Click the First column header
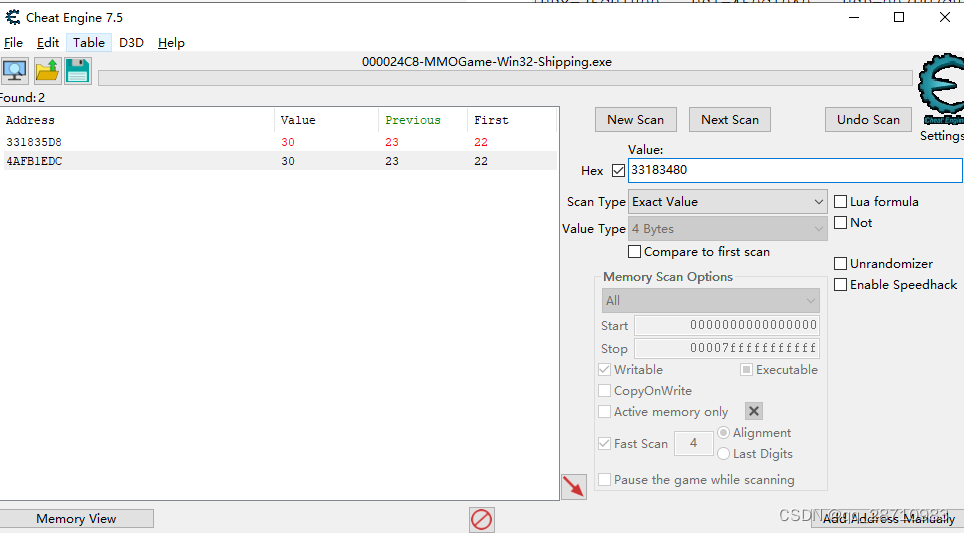This screenshot has width=964, height=533. [x=512, y=120]
